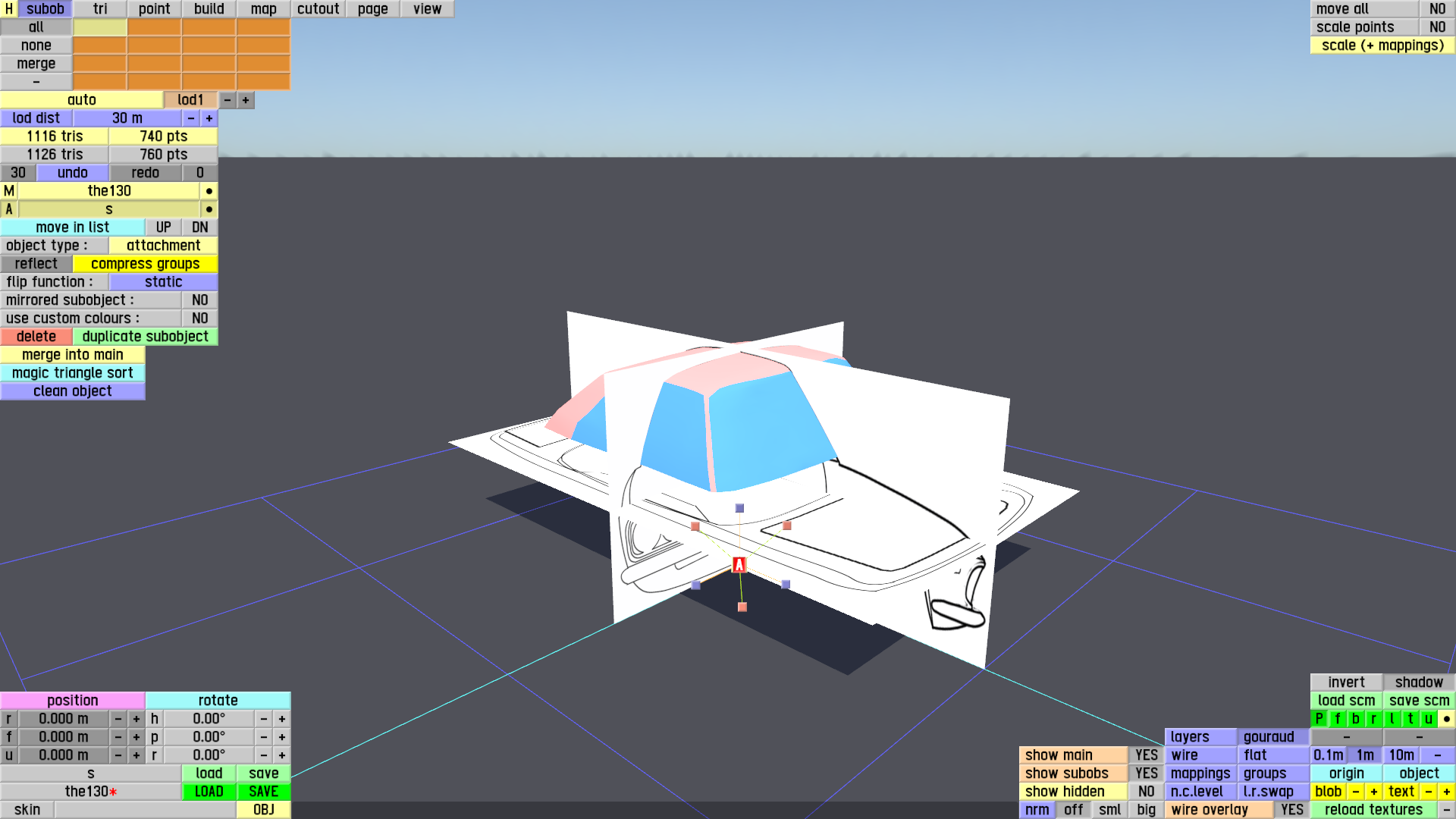Toggle mirrored subobject NO value
This screenshot has width=1456, height=819.
199,300
